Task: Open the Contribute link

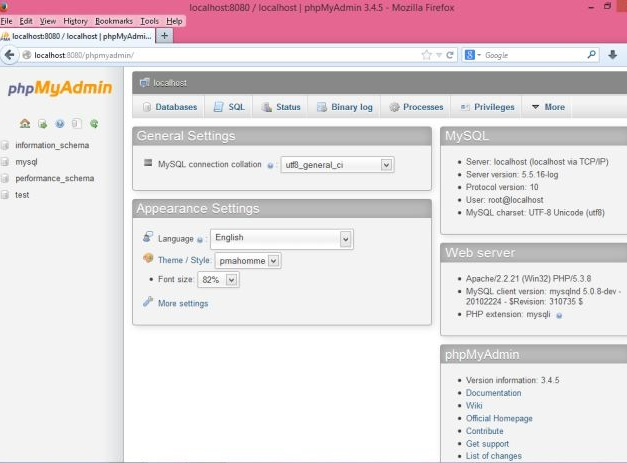Action: tap(484, 431)
